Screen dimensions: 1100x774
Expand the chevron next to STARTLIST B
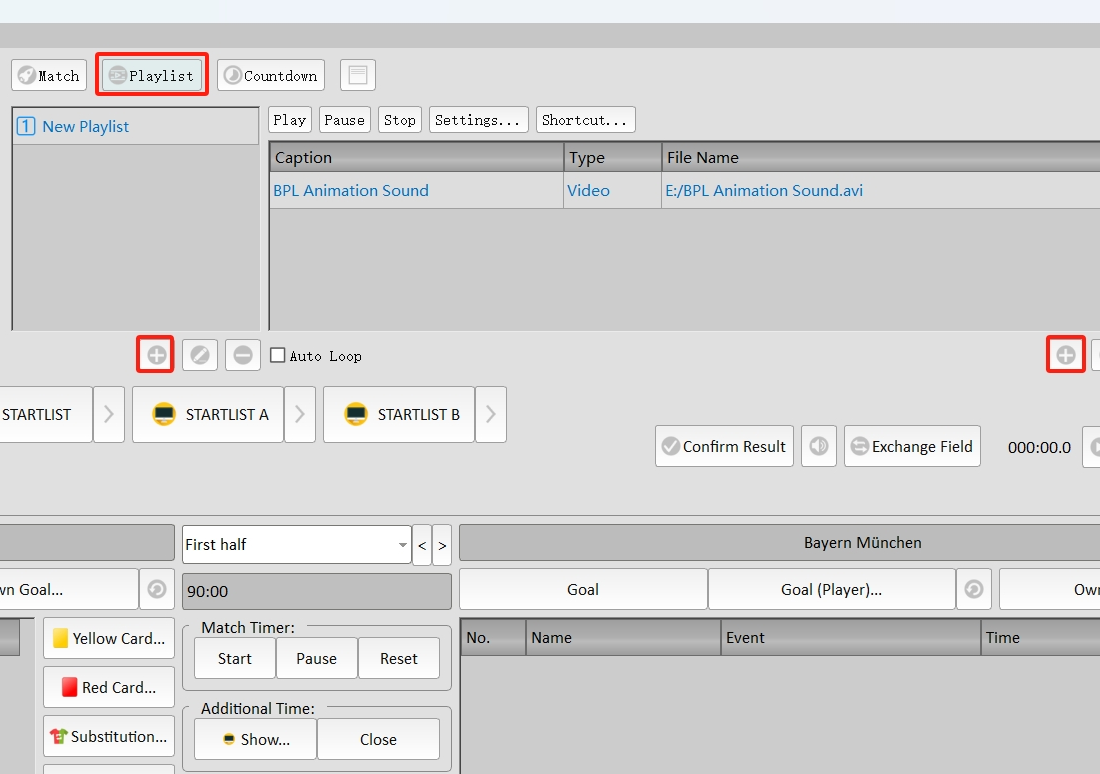coord(490,415)
